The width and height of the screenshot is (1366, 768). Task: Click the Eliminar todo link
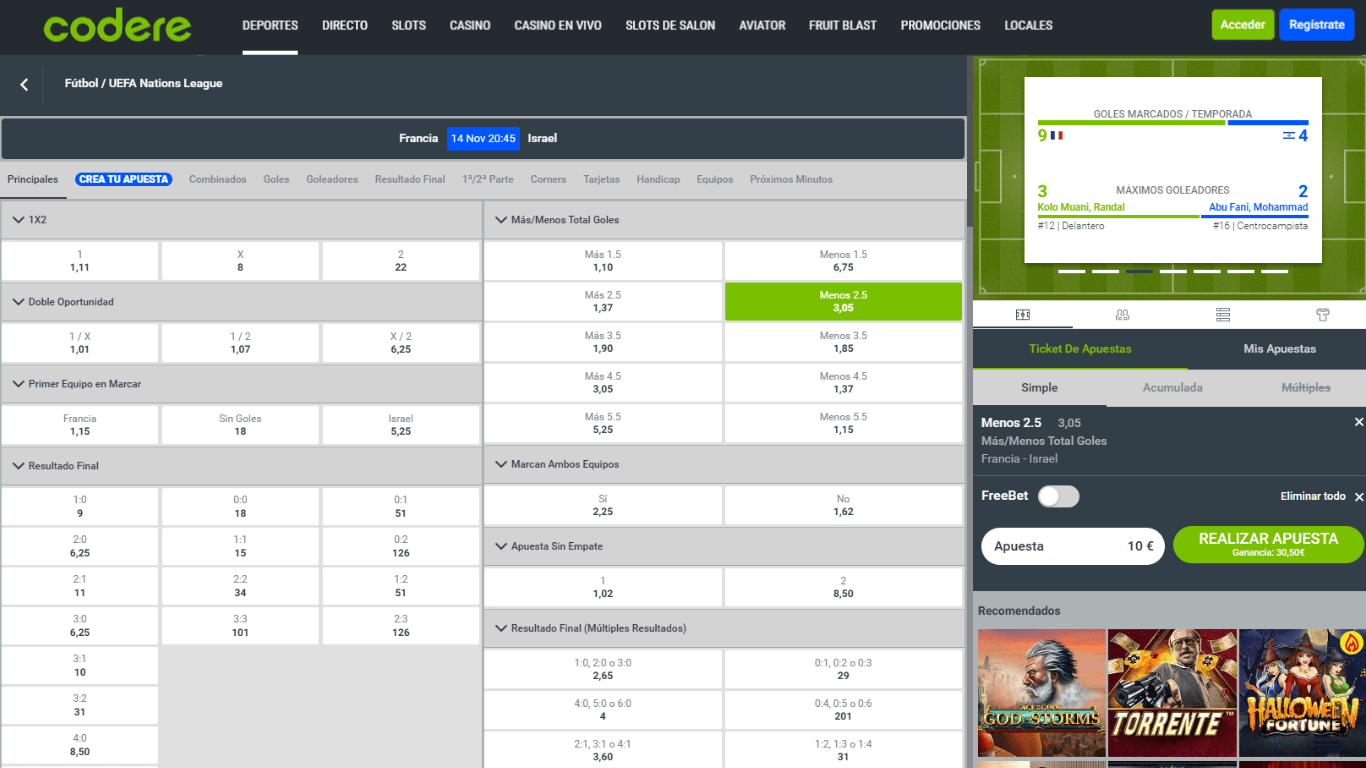pos(1313,497)
